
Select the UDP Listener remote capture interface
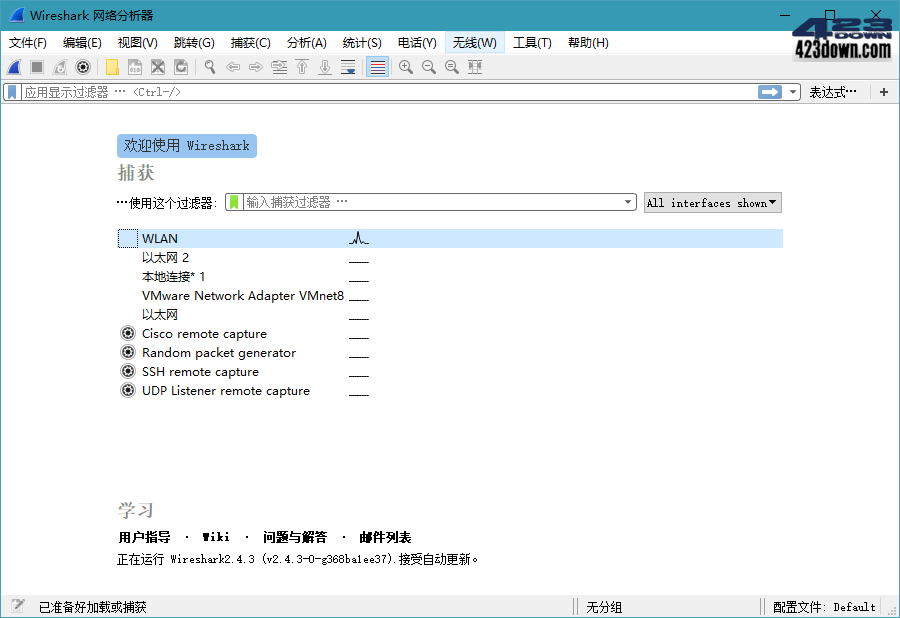tap(226, 390)
